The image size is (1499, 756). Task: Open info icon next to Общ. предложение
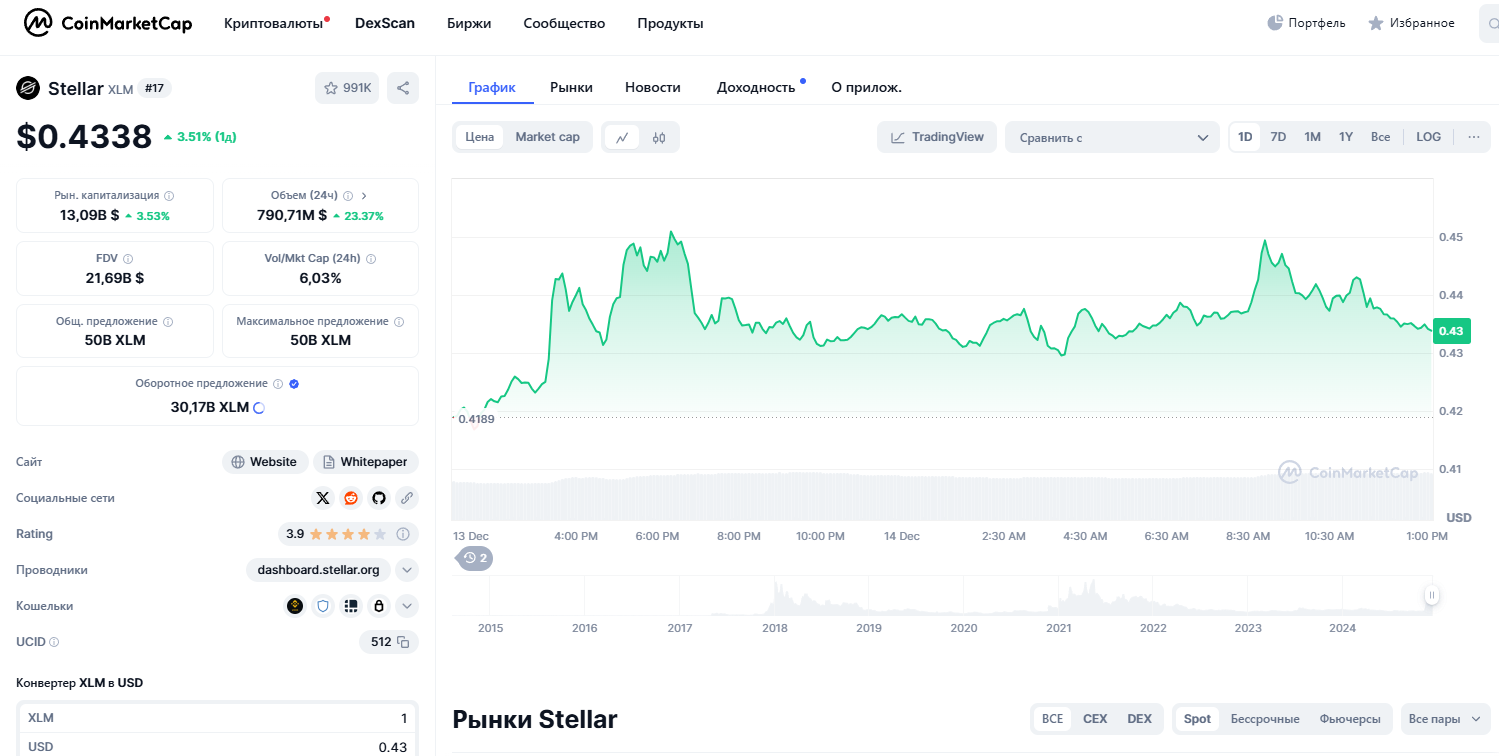pyautogui.click(x=168, y=322)
